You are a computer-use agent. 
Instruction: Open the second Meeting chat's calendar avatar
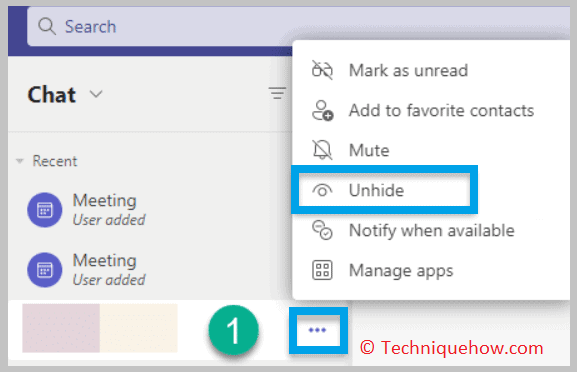click(x=45, y=270)
